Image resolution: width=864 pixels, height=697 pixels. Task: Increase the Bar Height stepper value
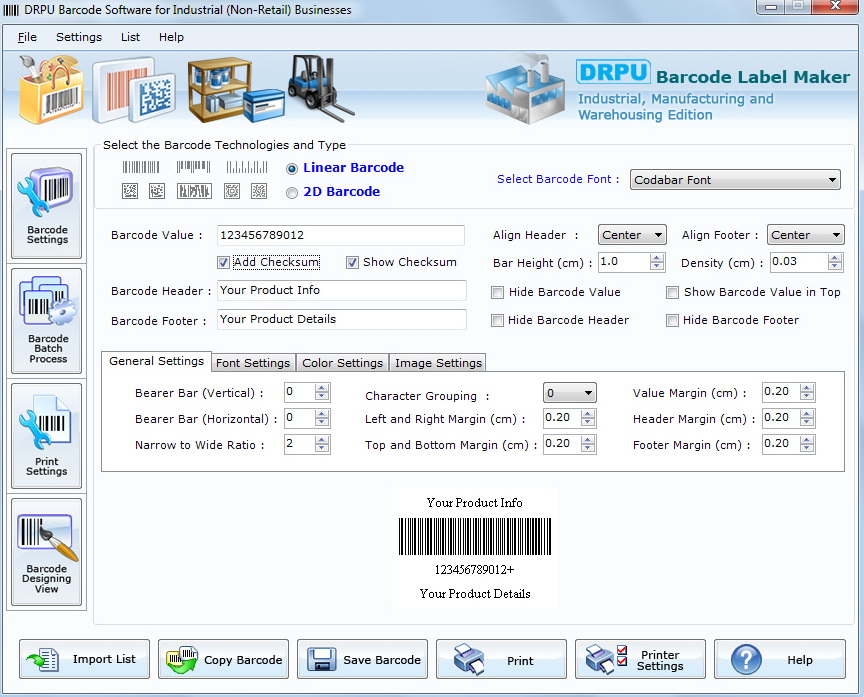click(656, 258)
